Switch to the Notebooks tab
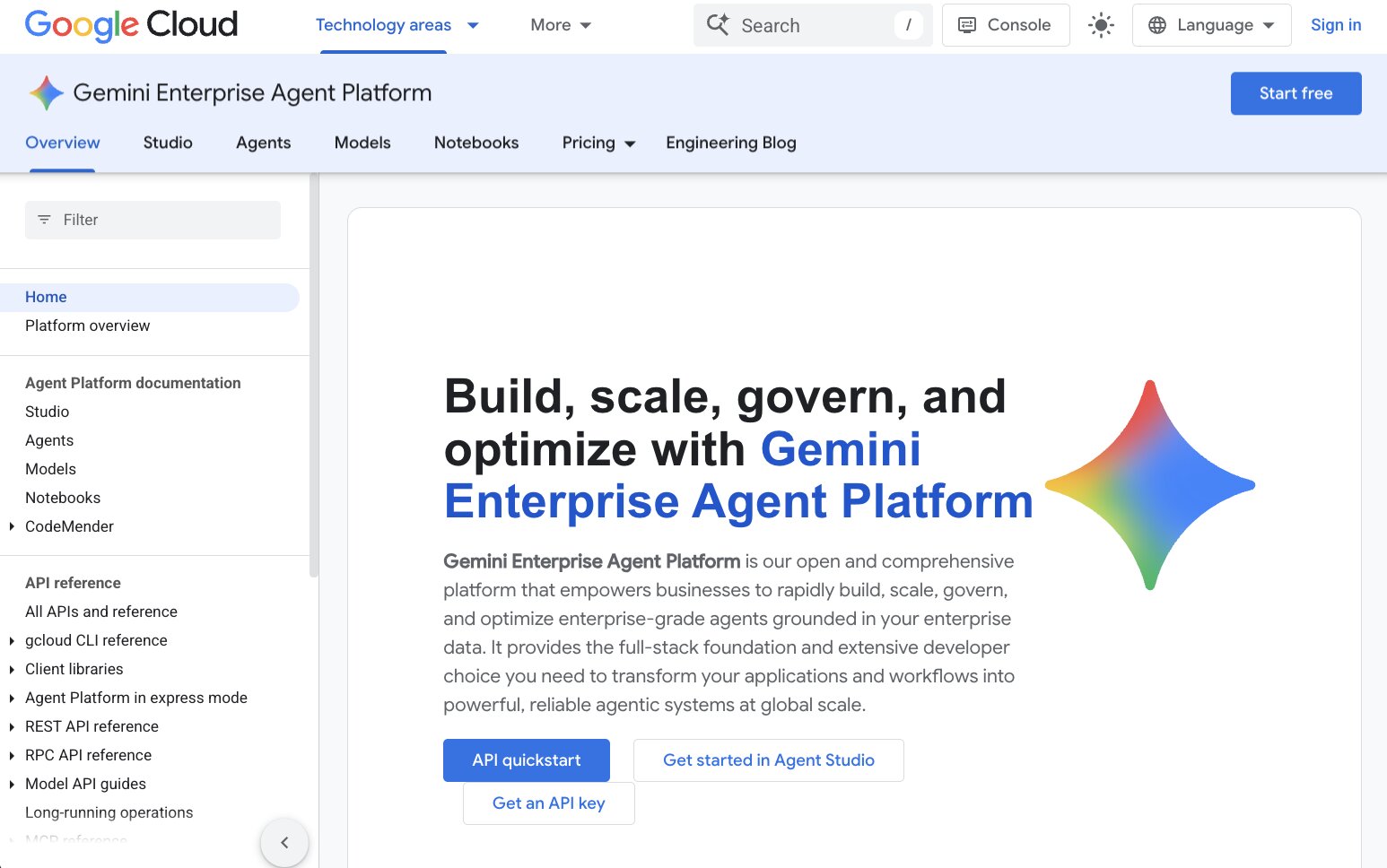1387x868 pixels. (476, 143)
